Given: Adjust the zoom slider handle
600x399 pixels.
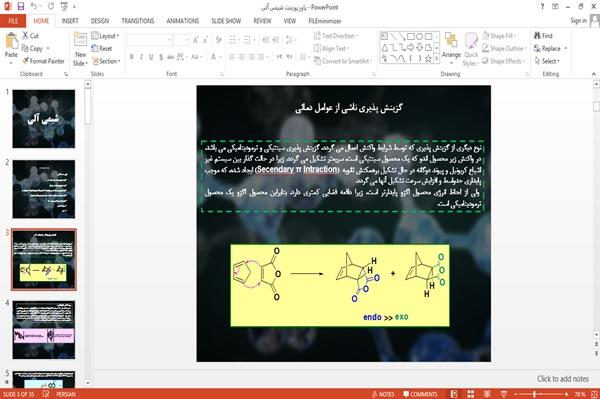Looking at the screenshot, I should (535, 394).
